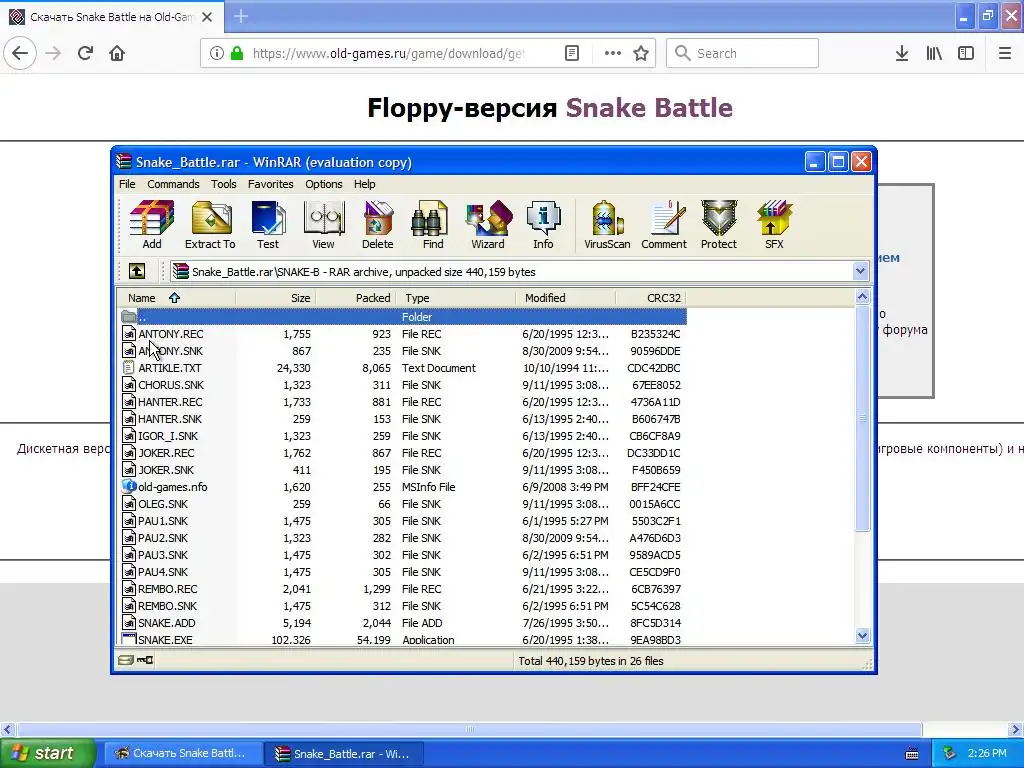Select the SNAKE.EXE application file

(403, 639)
